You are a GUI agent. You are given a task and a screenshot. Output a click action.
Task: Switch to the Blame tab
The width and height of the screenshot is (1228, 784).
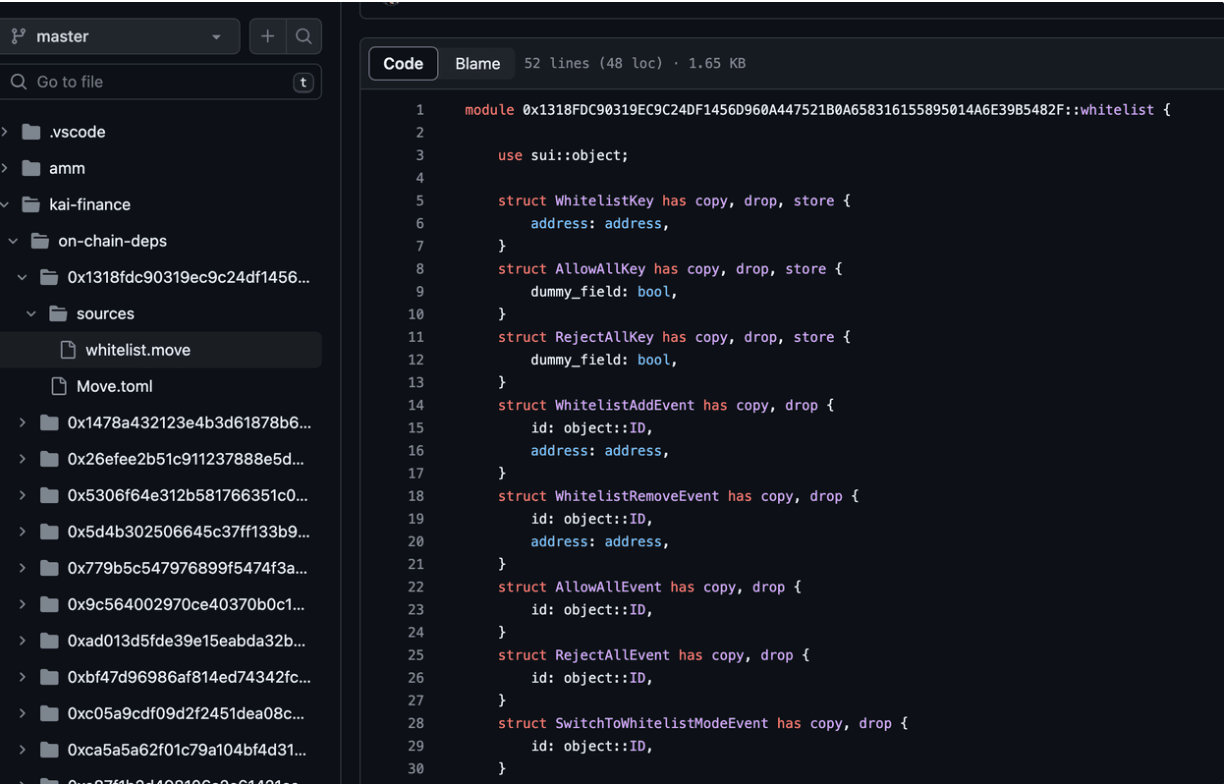[477, 64]
